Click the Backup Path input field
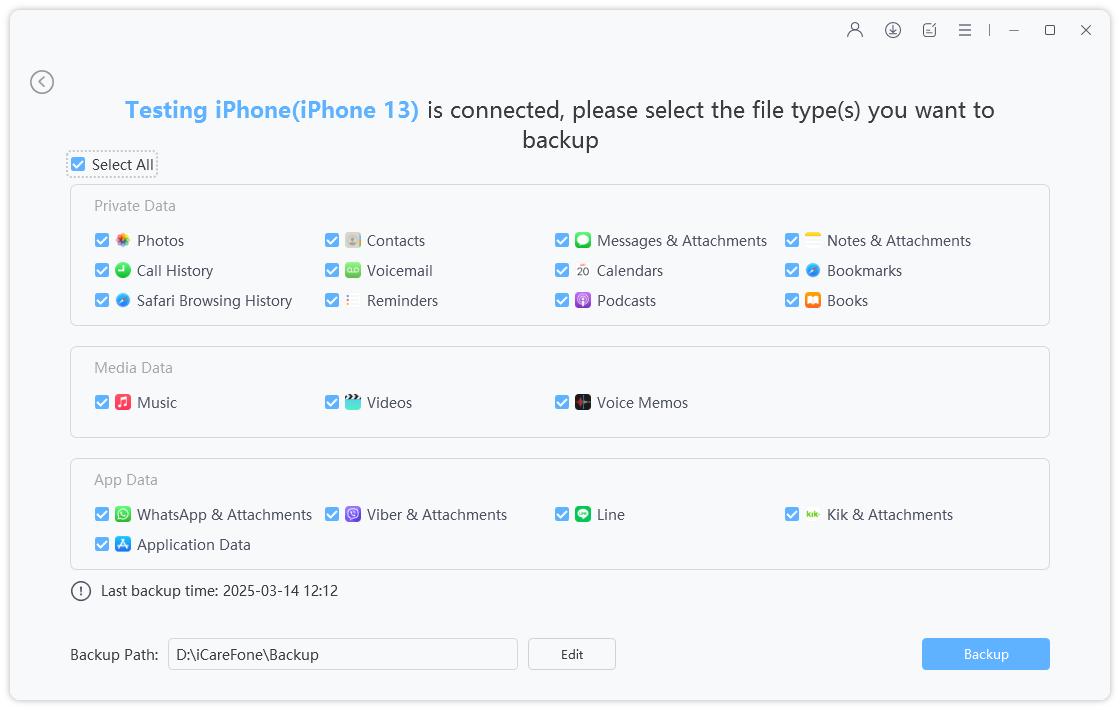The height and width of the screenshot is (710, 1120). 343,654
